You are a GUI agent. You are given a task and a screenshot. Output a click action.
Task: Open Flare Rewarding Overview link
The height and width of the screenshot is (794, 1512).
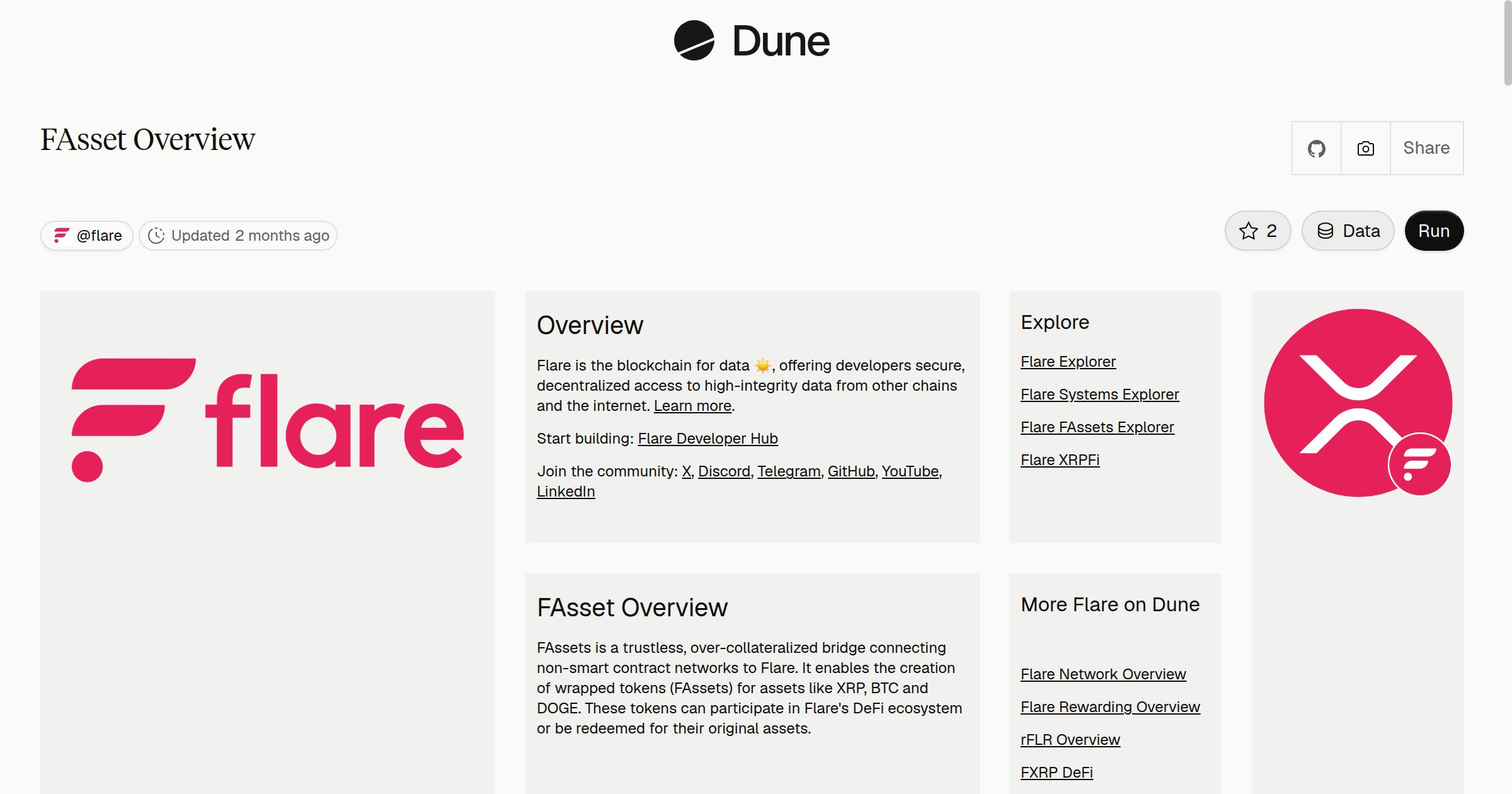pos(1110,707)
